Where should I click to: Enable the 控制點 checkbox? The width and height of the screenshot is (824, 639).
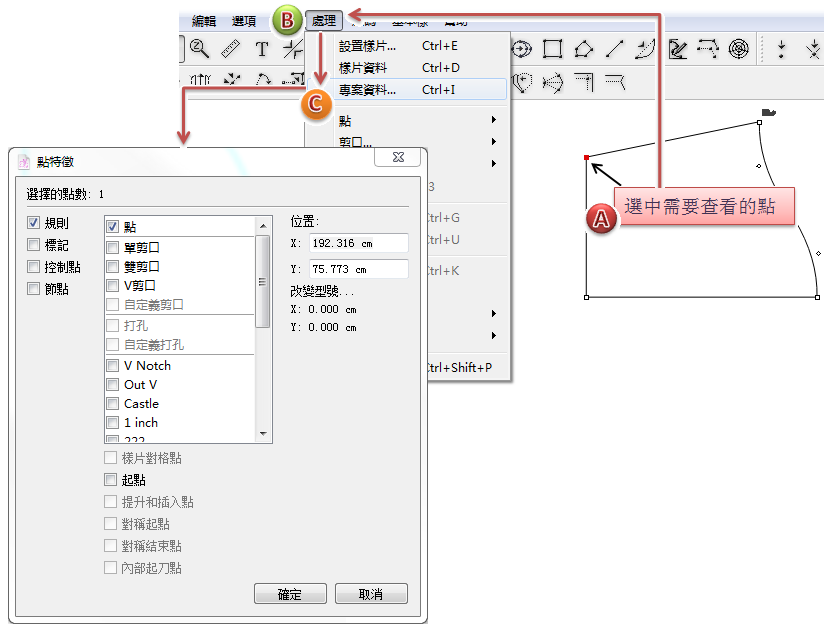(34, 267)
